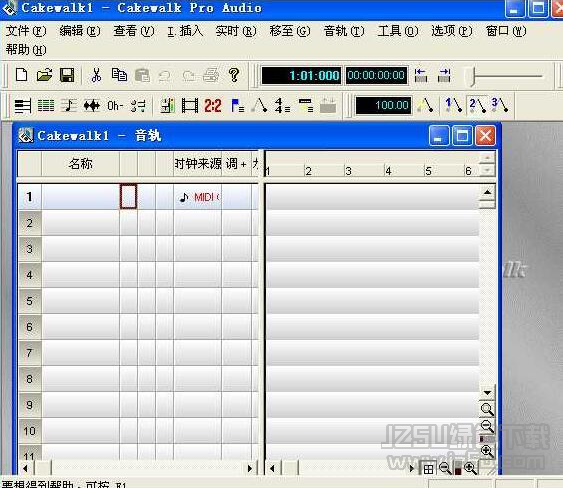
Task: Select track row number 10
Action: pos(29,431)
